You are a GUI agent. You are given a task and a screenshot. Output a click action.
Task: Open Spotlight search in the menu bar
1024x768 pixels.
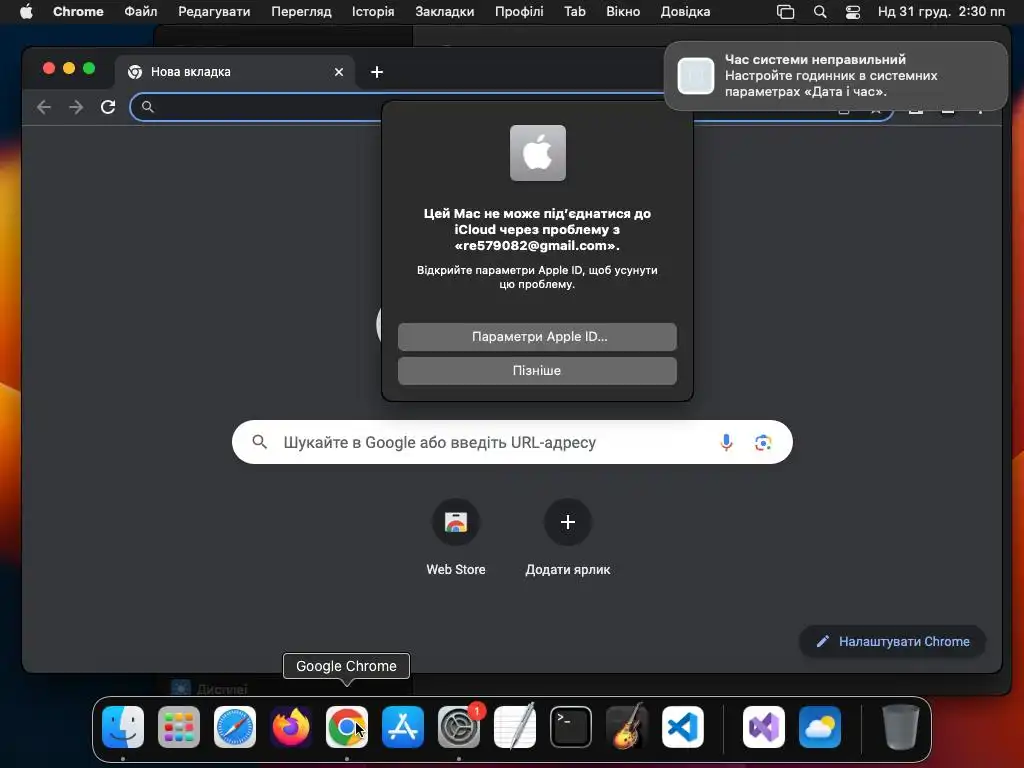pyautogui.click(x=820, y=12)
